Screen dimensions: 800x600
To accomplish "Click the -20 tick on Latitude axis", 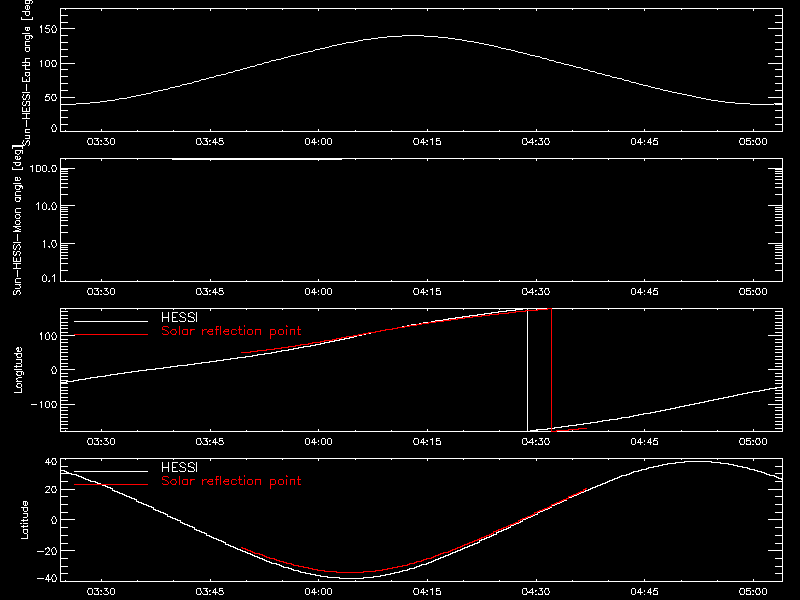I will (47, 551).
